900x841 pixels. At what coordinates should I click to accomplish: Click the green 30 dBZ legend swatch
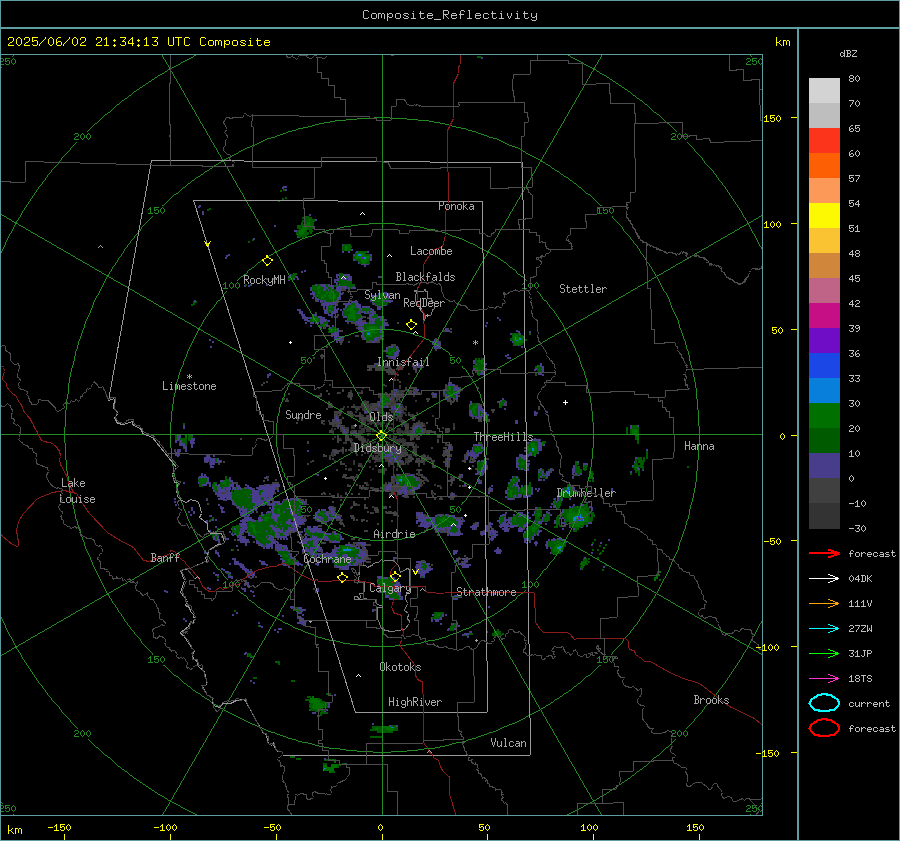point(824,416)
